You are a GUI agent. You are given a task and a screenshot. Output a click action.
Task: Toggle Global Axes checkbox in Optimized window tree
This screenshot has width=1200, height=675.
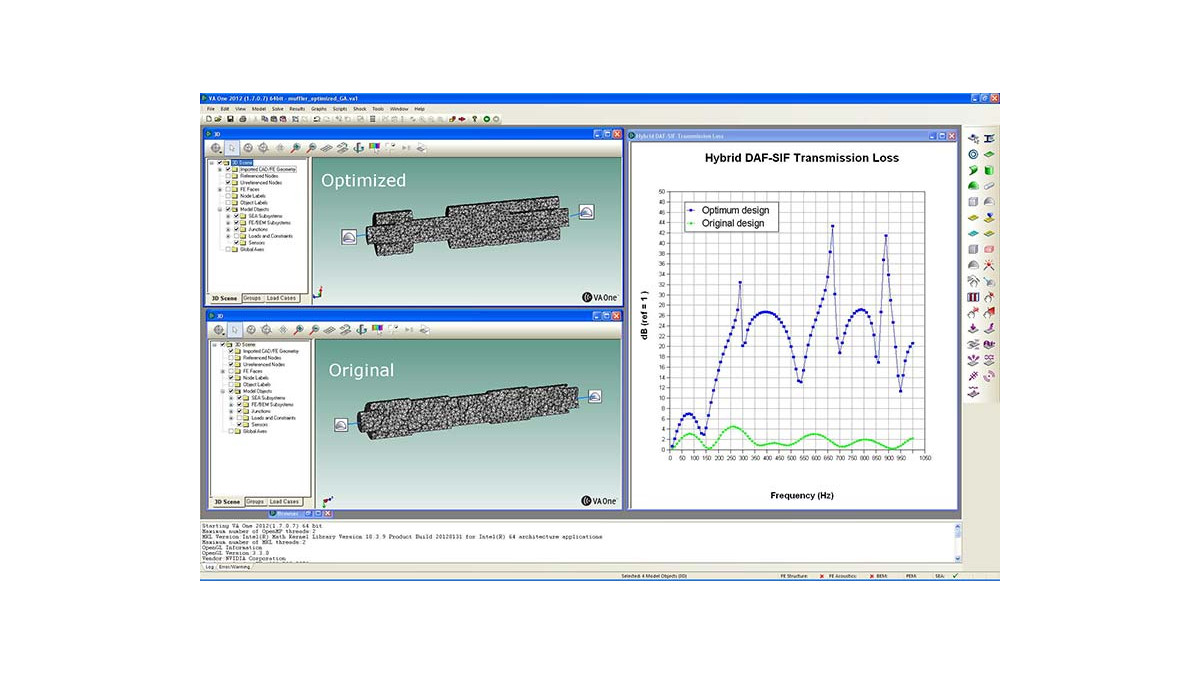pyautogui.click(x=228, y=249)
